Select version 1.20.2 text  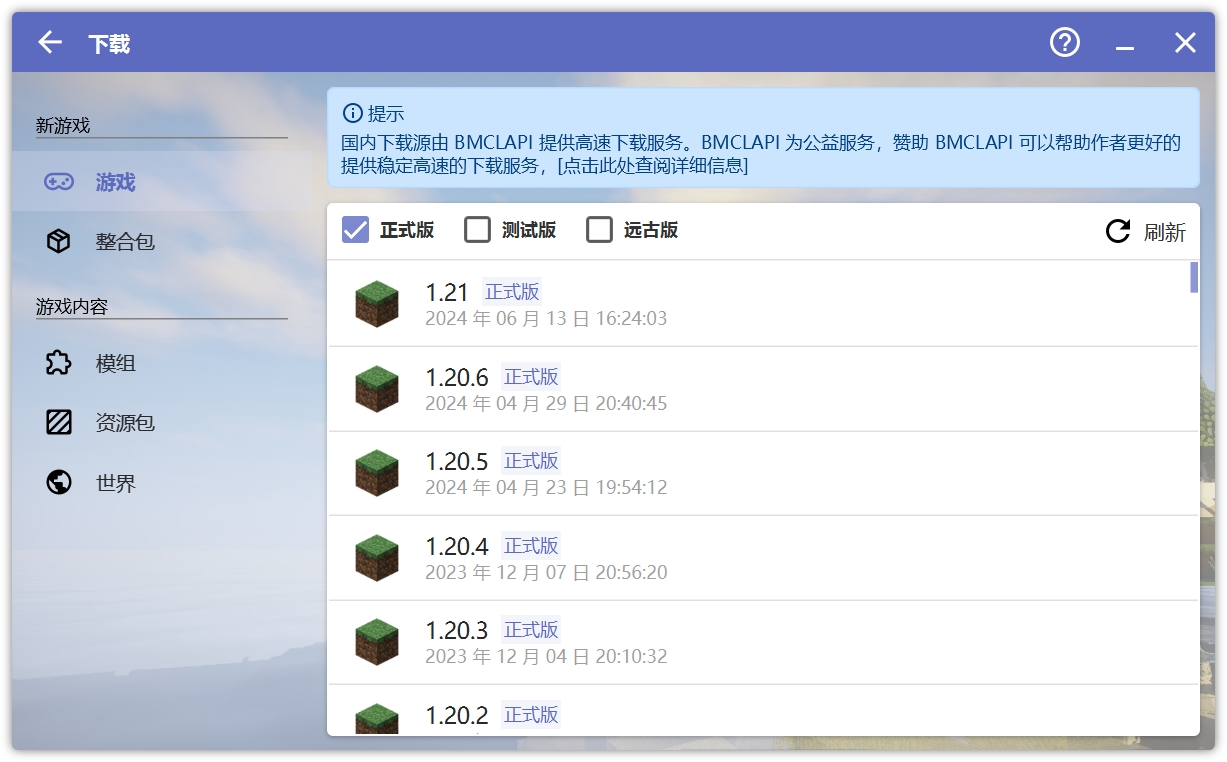point(457,715)
